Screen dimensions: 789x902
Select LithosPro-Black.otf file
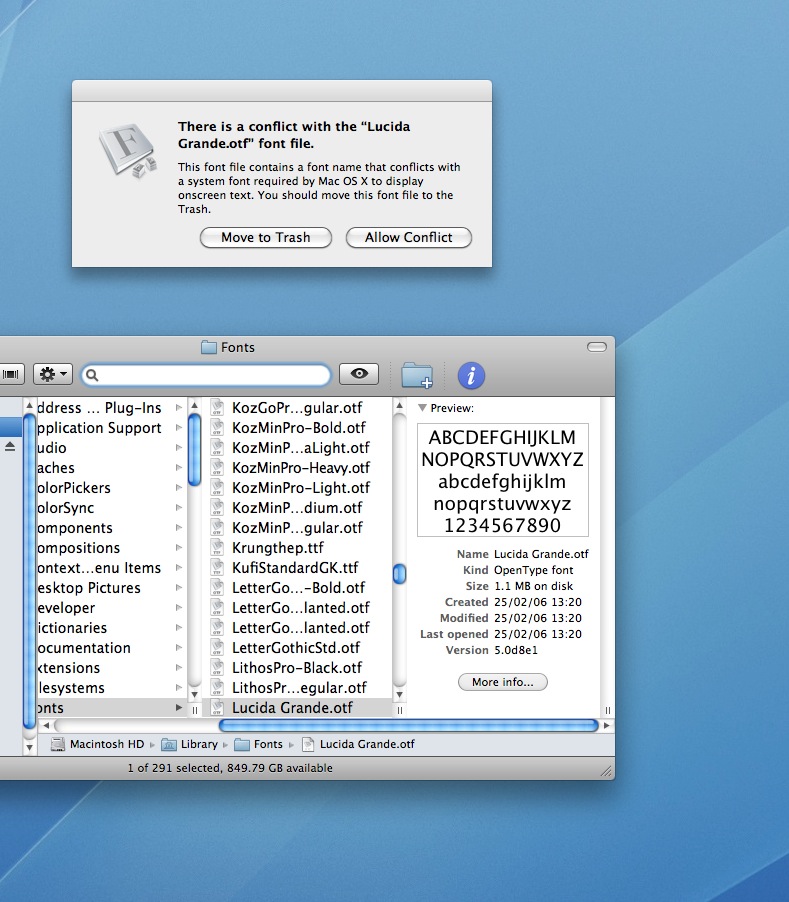click(x=297, y=668)
